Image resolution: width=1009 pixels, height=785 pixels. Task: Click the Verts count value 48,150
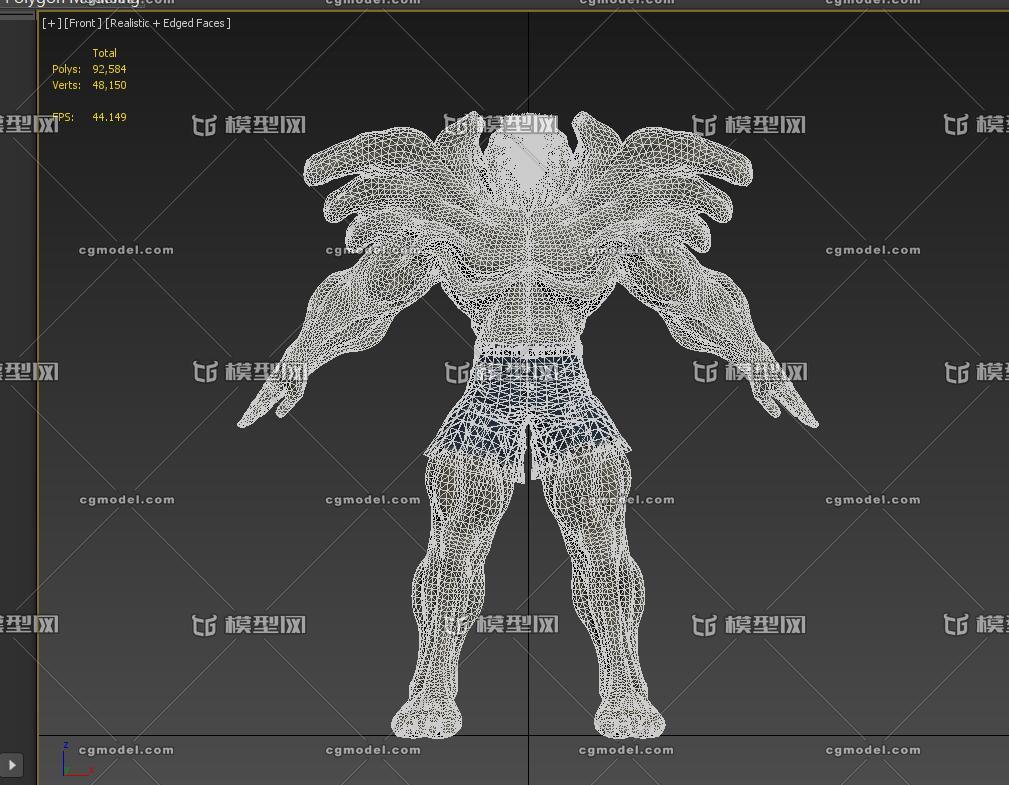click(109, 85)
